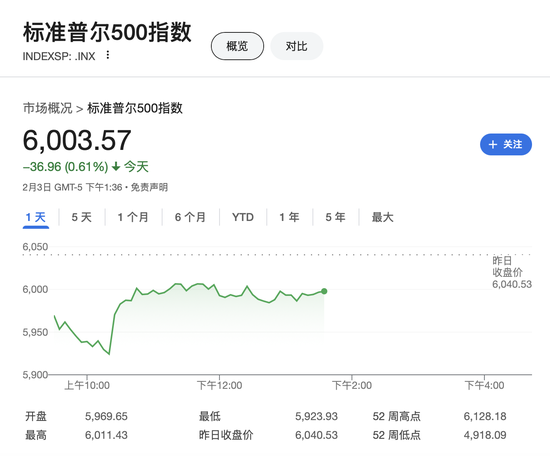Switch to the 1 个月 range tab
Viewport: 550px width, 456px height.
133,217
